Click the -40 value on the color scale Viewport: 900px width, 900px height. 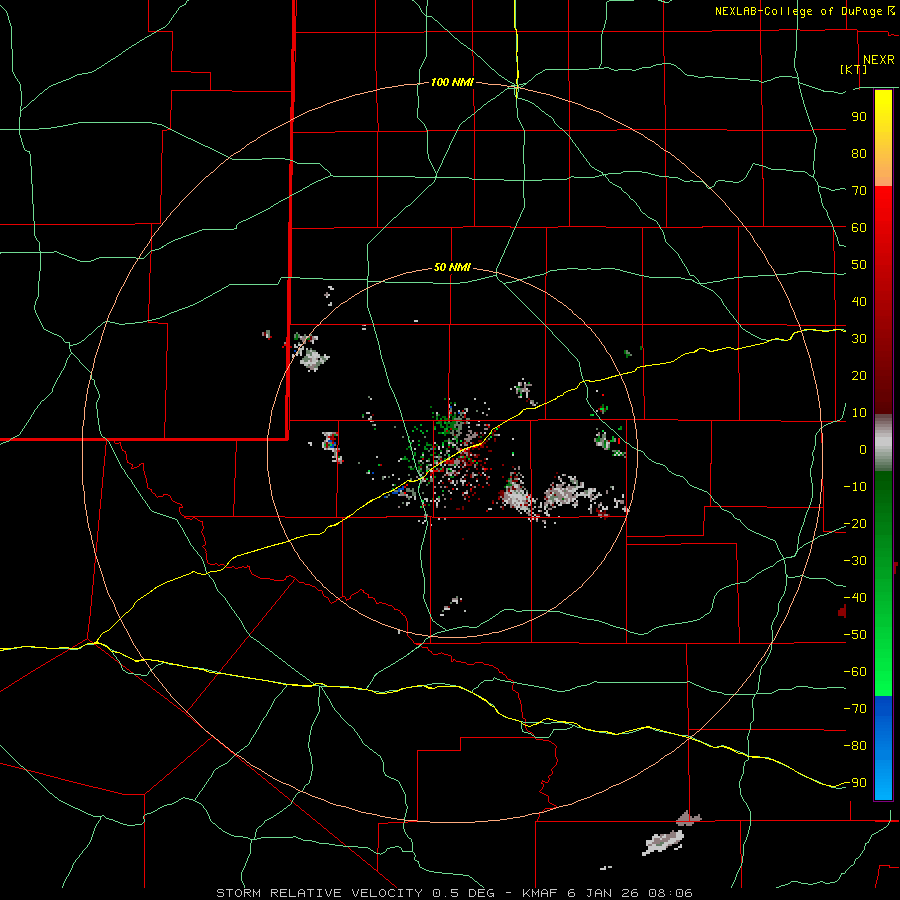pyautogui.click(x=855, y=598)
